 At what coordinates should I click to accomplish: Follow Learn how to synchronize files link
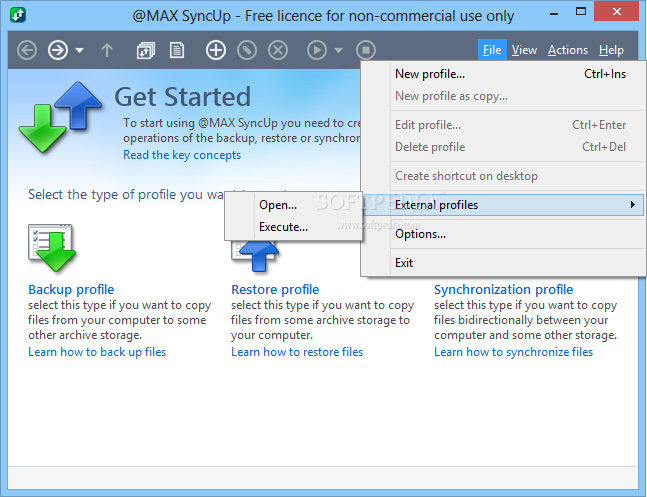(513, 352)
